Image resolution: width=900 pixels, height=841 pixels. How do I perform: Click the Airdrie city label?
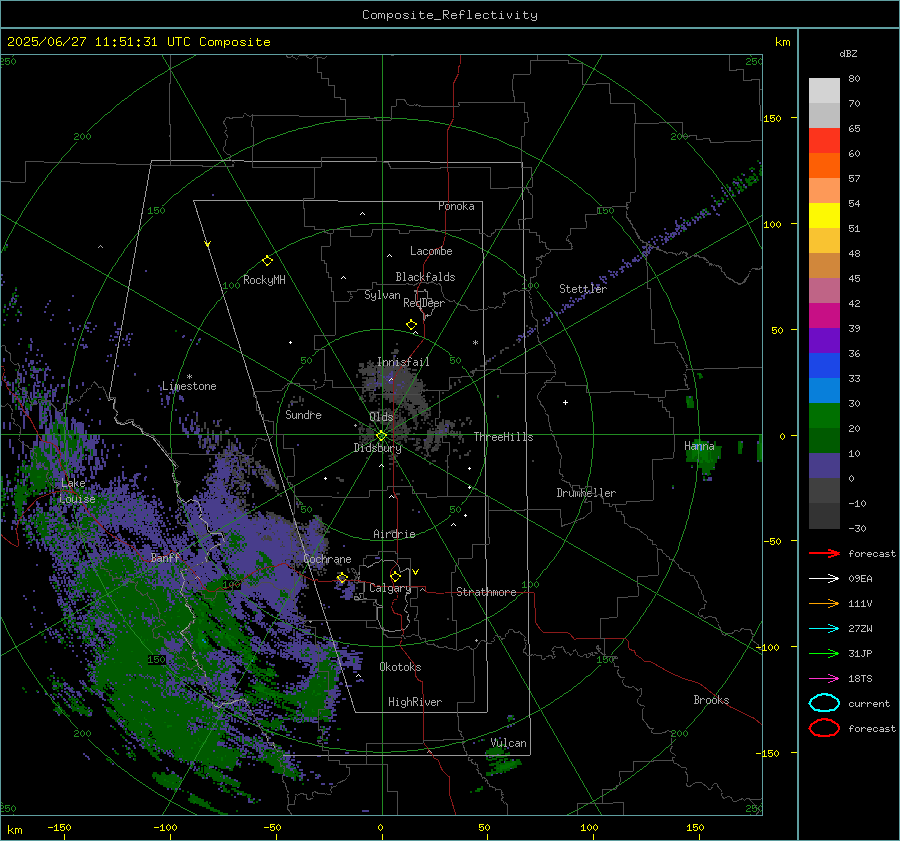pyautogui.click(x=394, y=534)
